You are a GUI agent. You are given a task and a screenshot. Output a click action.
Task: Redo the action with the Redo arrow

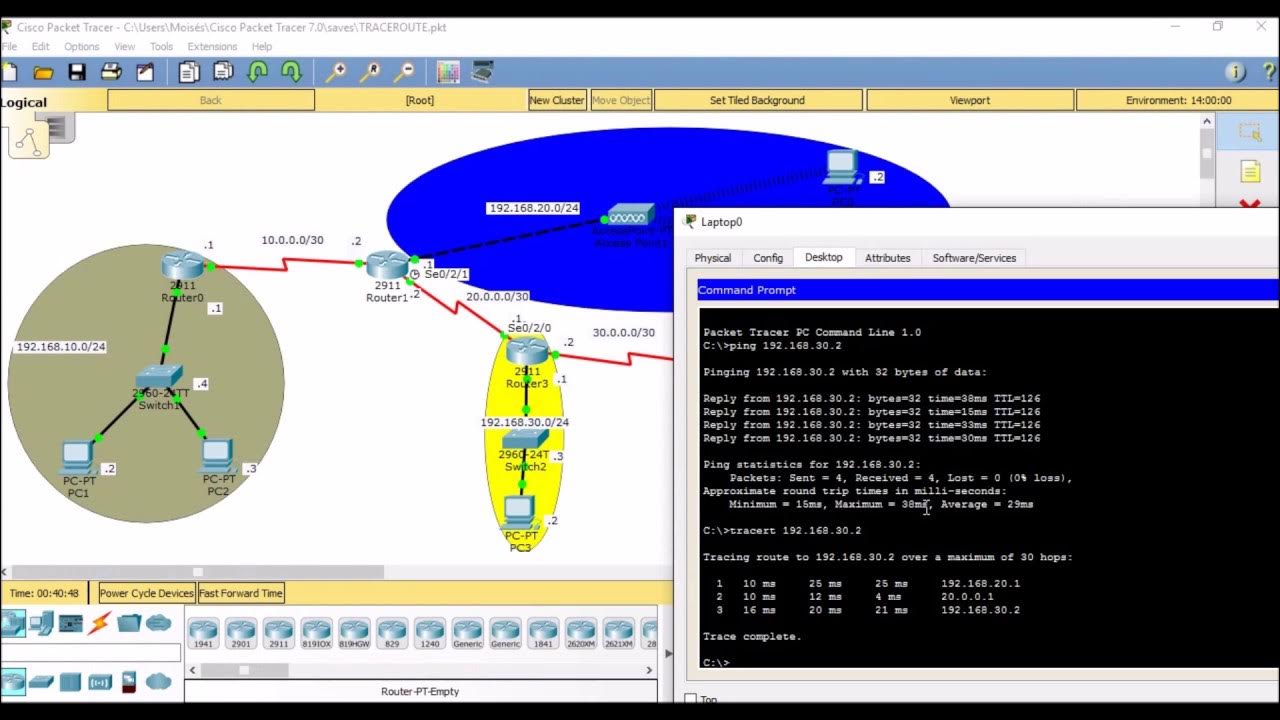[291, 72]
